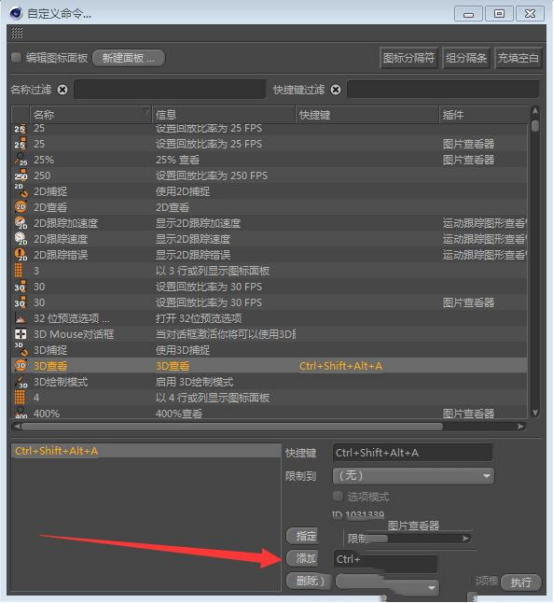The height and width of the screenshot is (603, 554).
Task: Select the 32 位预览选项 ... row name
Action: tap(72, 318)
